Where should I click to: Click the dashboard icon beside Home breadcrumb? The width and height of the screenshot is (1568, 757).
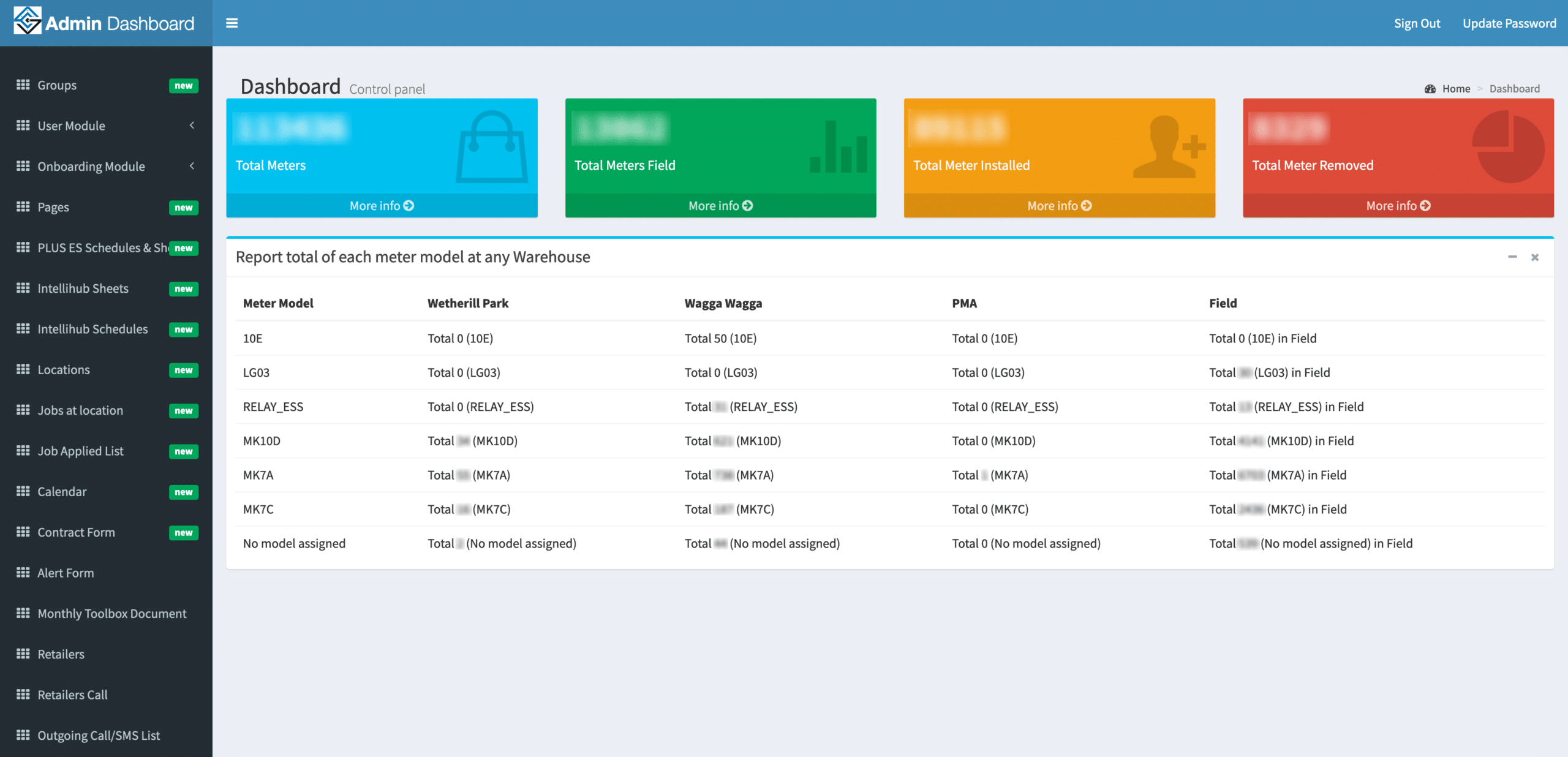pyautogui.click(x=1430, y=89)
